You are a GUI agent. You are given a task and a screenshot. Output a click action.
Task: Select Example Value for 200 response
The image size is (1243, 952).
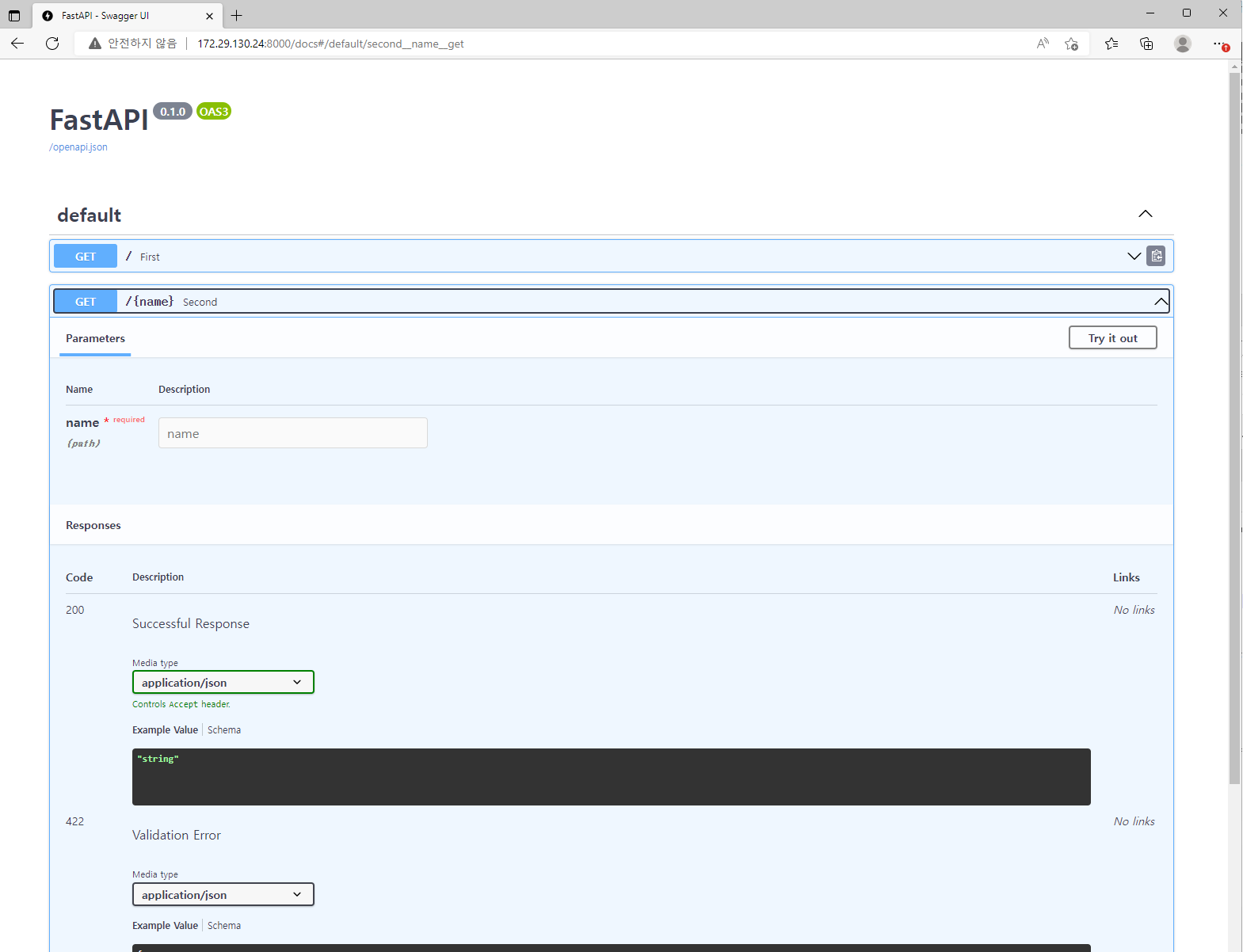point(165,730)
